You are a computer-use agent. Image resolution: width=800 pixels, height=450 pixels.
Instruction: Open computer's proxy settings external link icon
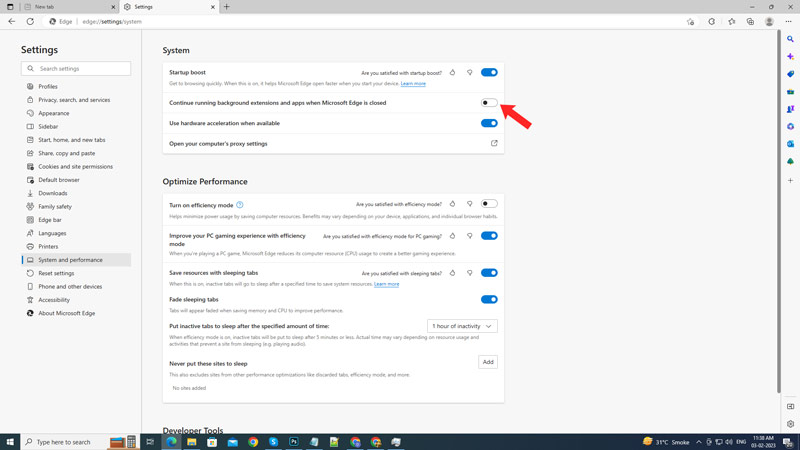coord(494,143)
